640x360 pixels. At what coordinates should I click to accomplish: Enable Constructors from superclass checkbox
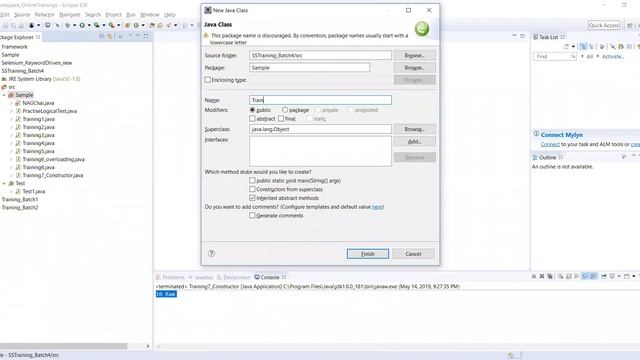coord(252,189)
